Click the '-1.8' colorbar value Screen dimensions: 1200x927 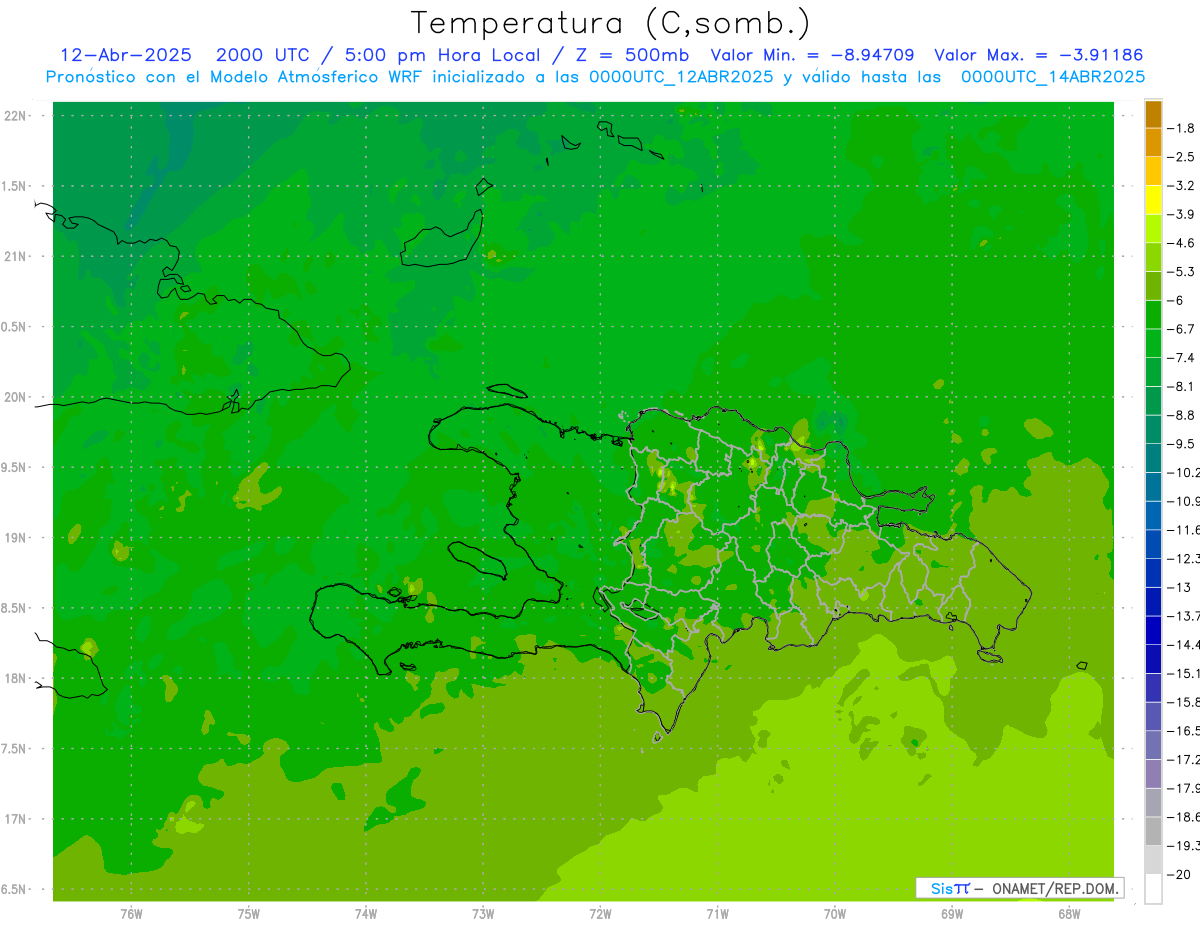tap(1180, 128)
